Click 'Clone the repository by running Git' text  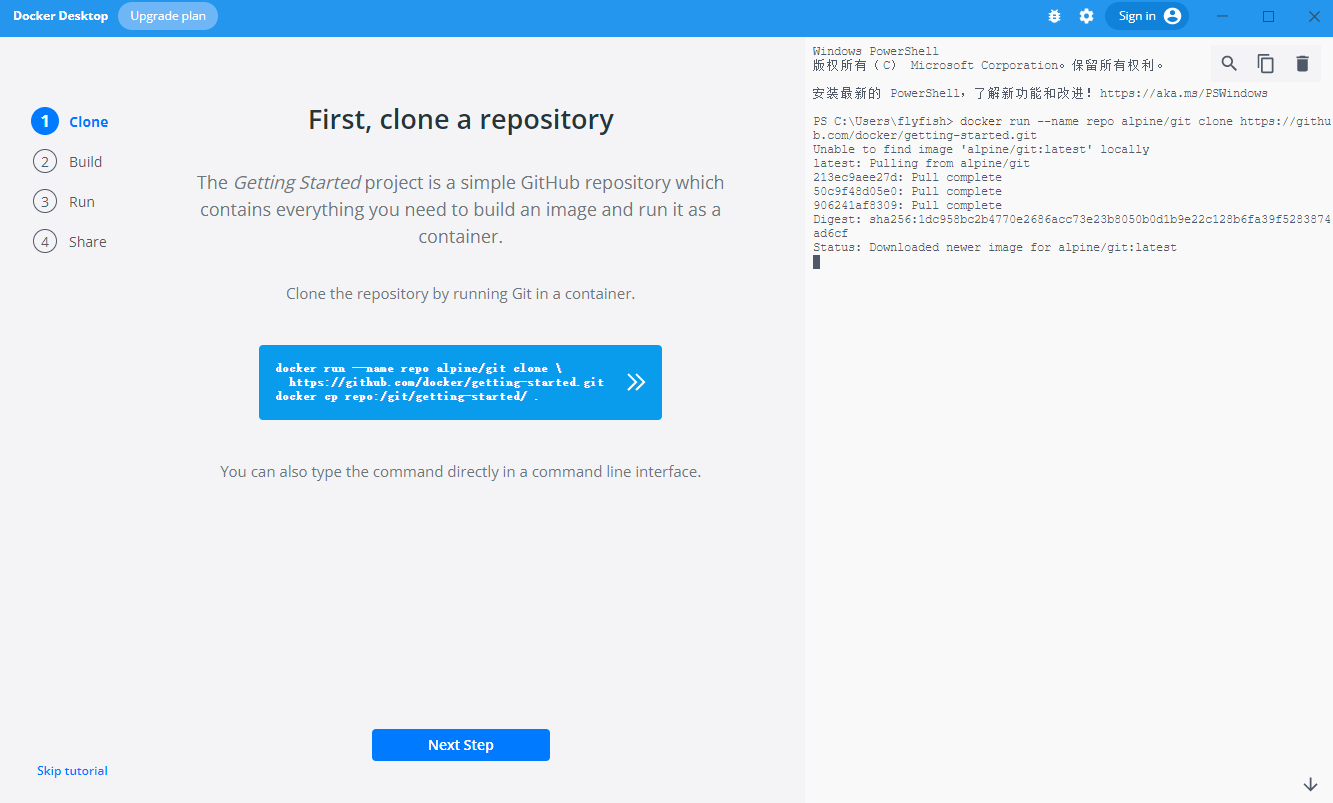(461, 294)
